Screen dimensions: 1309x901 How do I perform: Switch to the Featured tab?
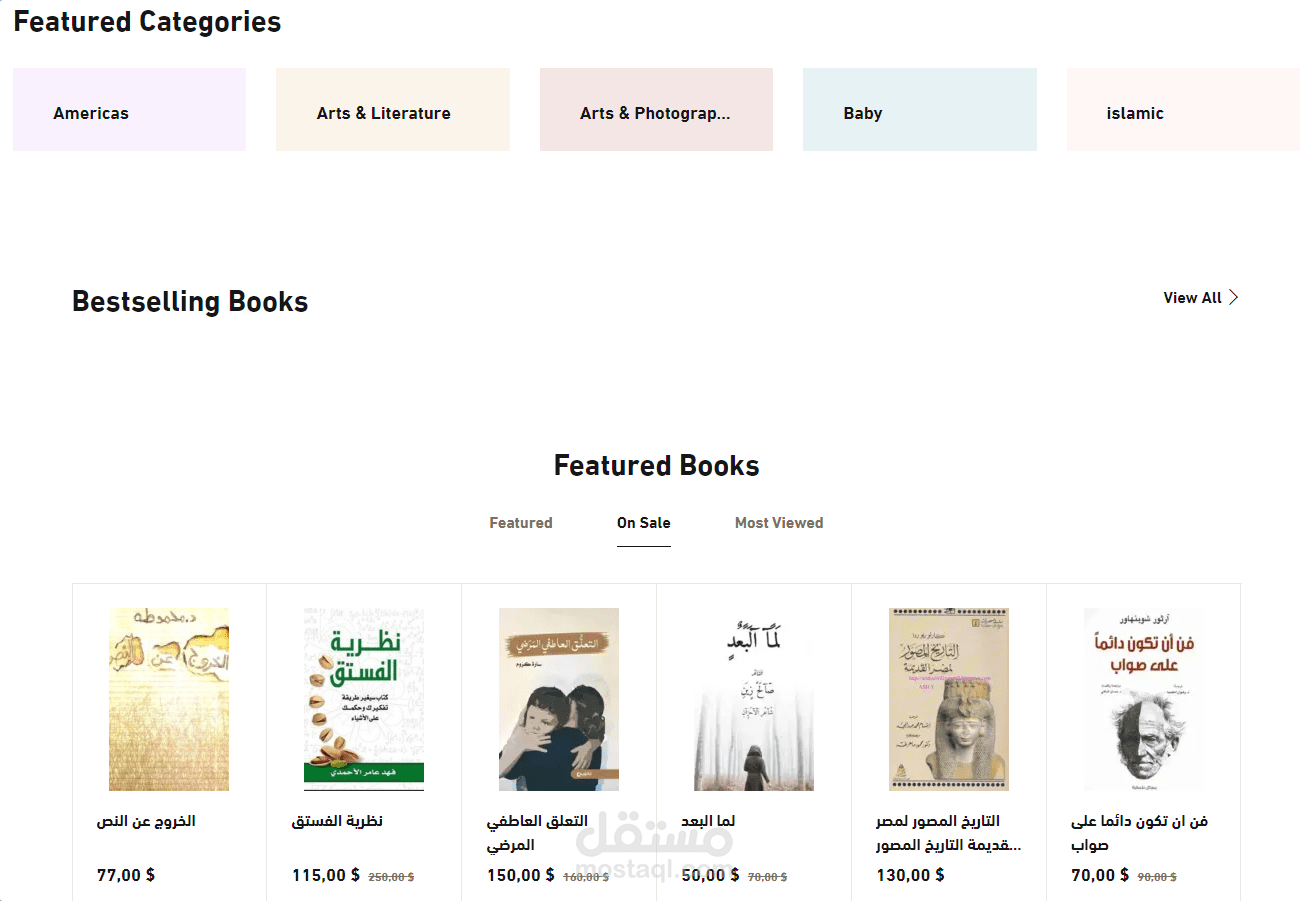(x=520, y=523)
